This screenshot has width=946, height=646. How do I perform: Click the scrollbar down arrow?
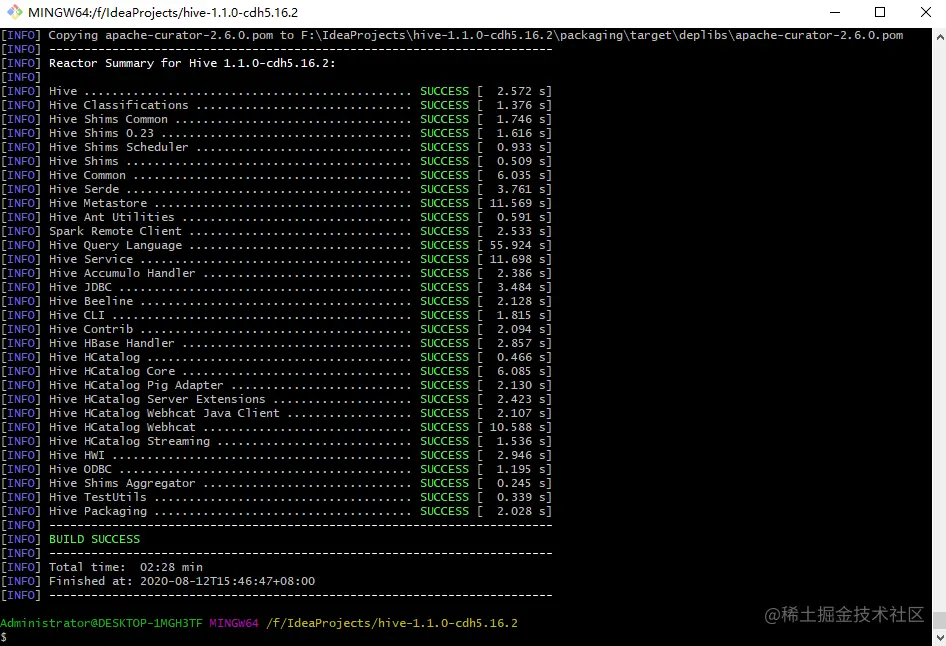pyautogui.click(x=939, y=638)
